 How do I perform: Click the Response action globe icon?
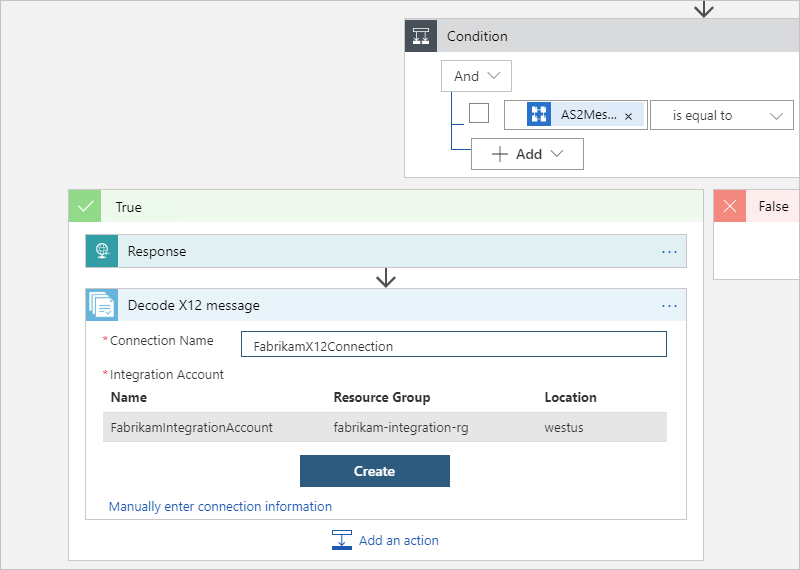click(x=102, y=252)
